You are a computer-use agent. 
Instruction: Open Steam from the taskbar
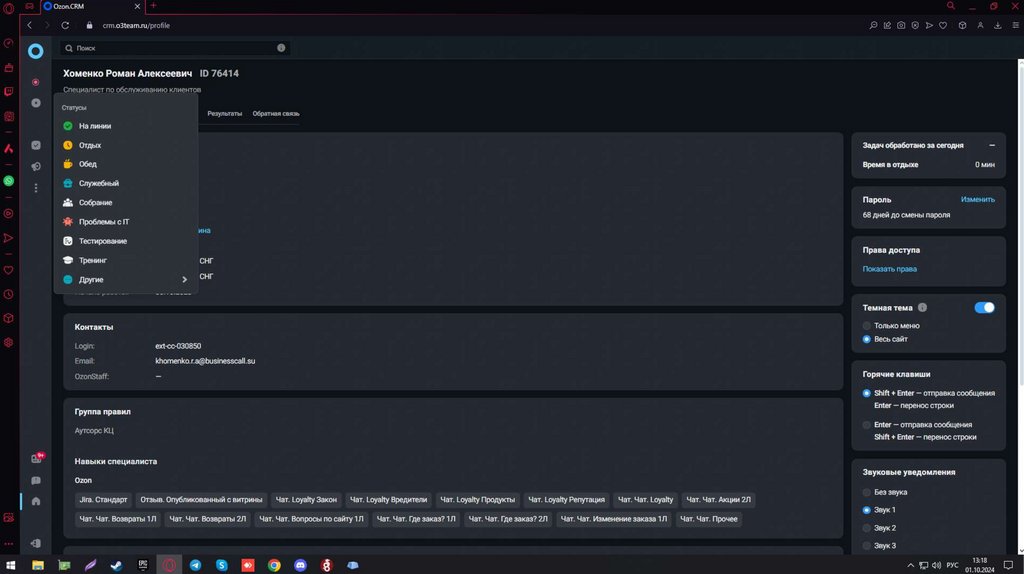coord(116,565)
